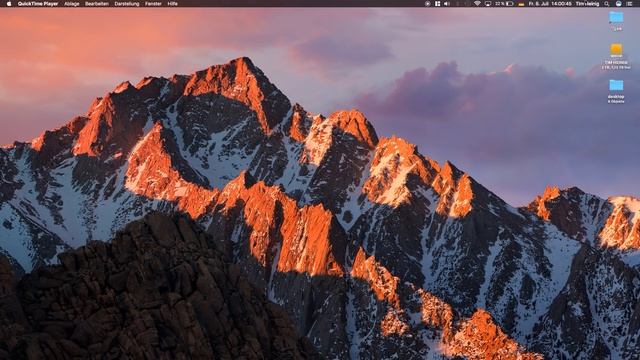The width and height of the screenshot is (640, 360).
Task: Click the date and time clock
Action: tap(550, 4)
